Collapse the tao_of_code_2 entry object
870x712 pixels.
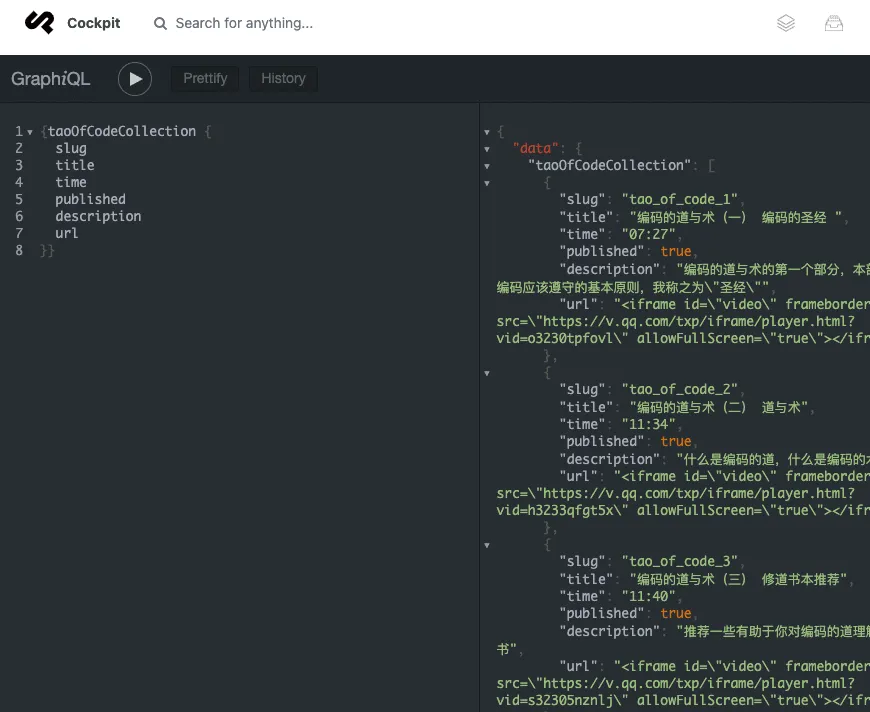[x=487, y=373]
